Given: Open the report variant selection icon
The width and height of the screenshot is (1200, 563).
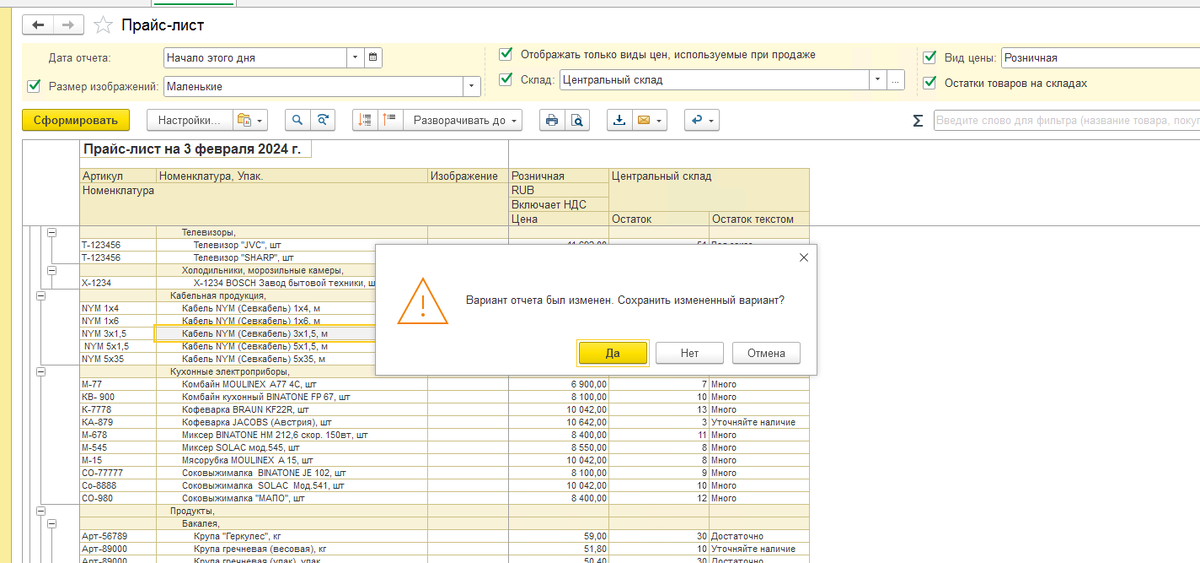Looking at the screenshot, I should (x=249, y=120).
